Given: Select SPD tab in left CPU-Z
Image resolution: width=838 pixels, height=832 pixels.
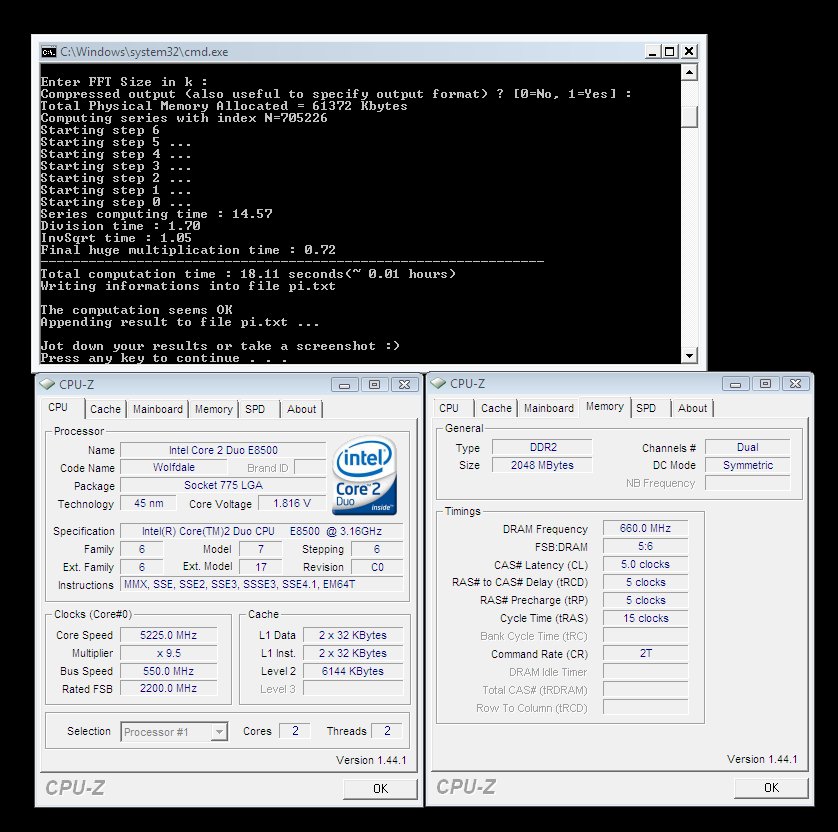Looking at the screenshot, I should (x=255, y=409).
